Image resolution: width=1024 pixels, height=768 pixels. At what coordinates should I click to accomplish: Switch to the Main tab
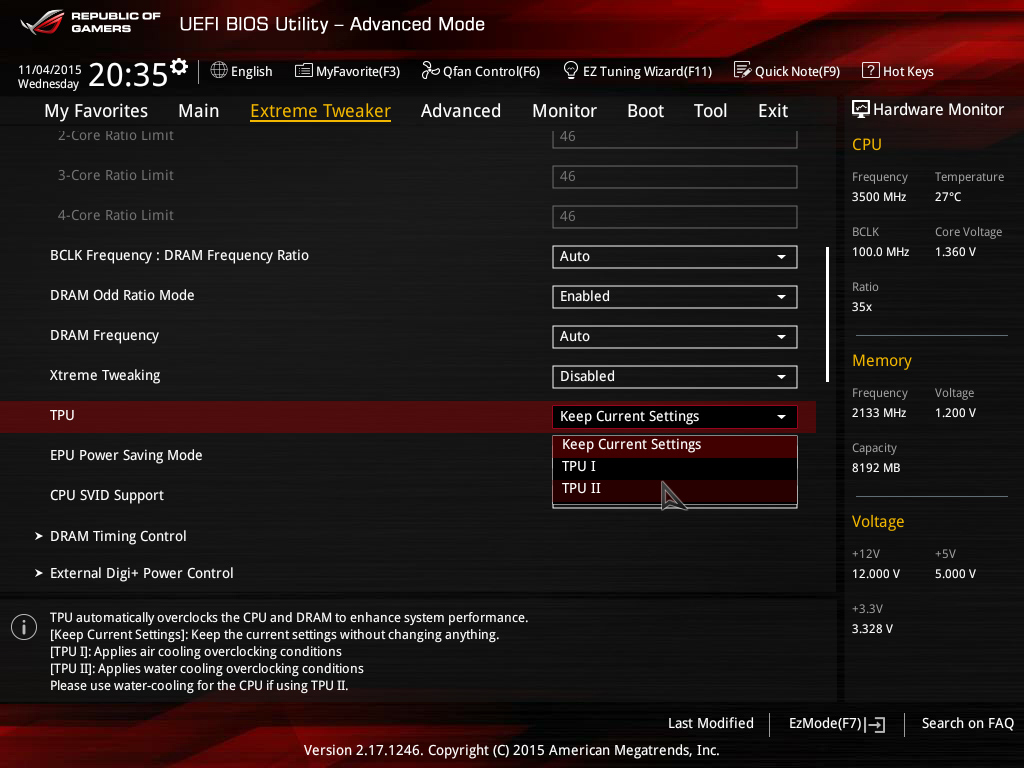199,111
